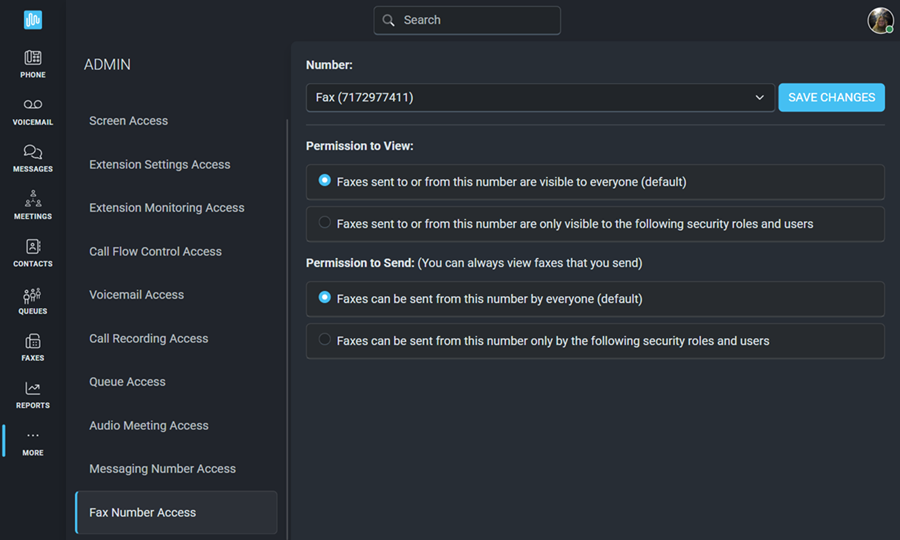
Task: Expand the Fax (7172977411) number dropdown
Action: tap(540, 98)
